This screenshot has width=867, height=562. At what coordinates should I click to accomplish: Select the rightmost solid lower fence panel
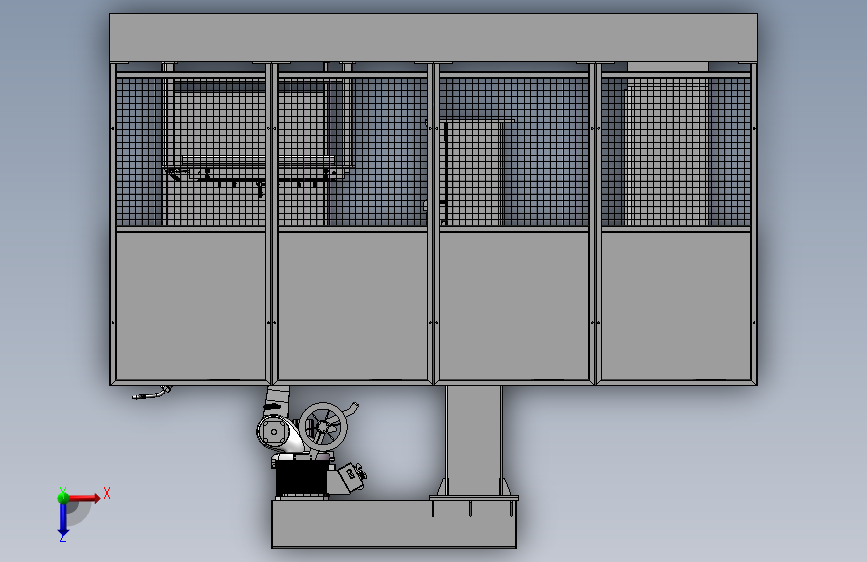click(676, 306)
